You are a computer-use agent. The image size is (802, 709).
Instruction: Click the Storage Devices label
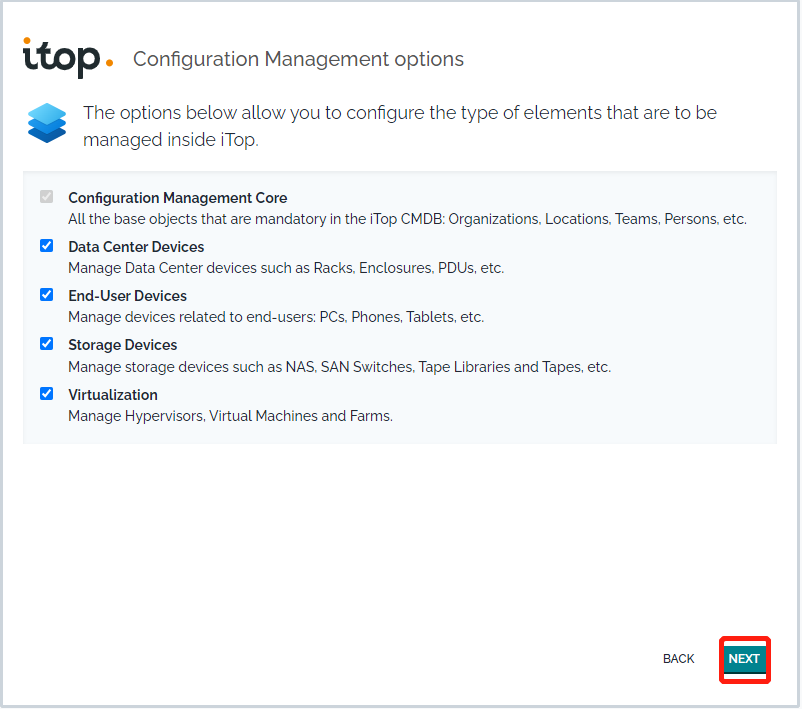tap(123, 345)
